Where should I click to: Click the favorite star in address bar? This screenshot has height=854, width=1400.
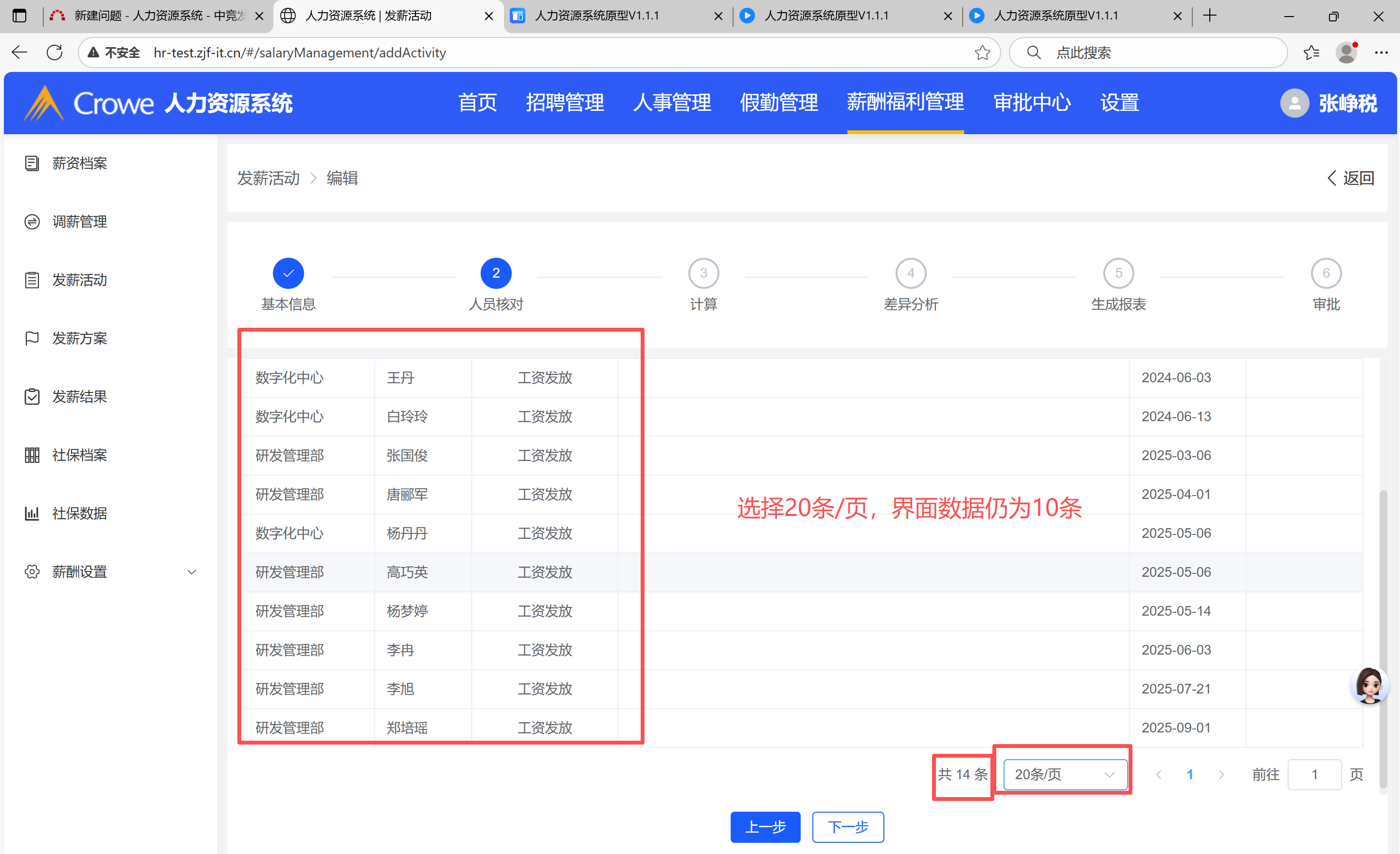982,53
